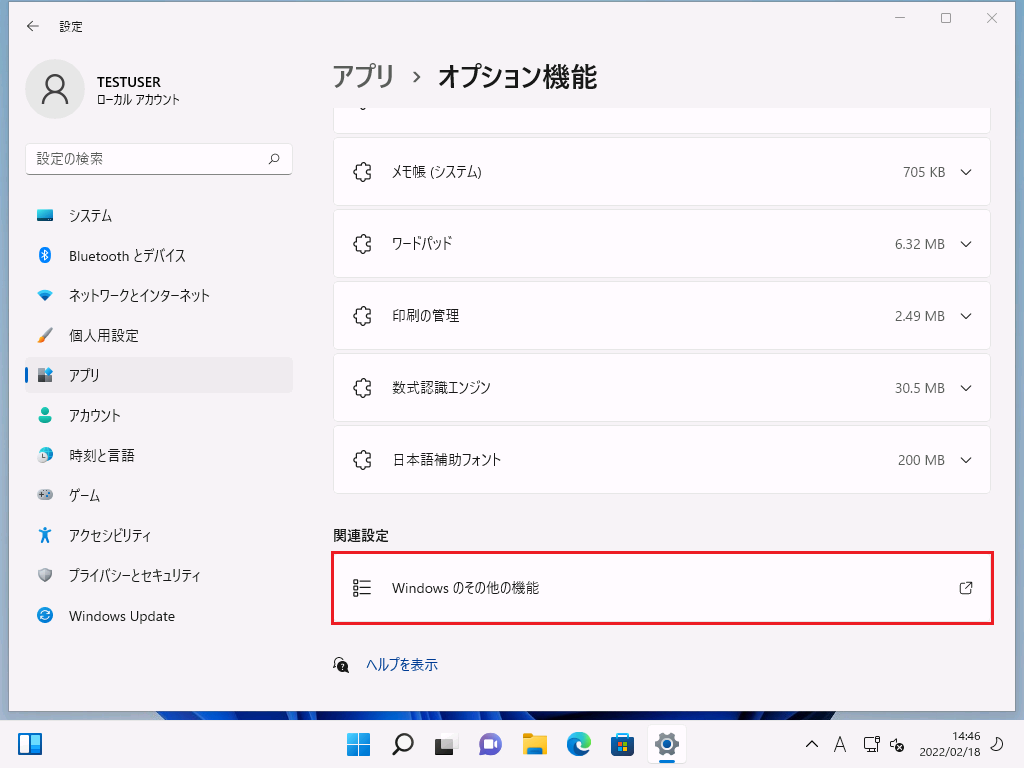Viewport: 1024px width, 768px height.
Task: Expand the 印刷の管理 feature chevron
Action: [965, 316]
